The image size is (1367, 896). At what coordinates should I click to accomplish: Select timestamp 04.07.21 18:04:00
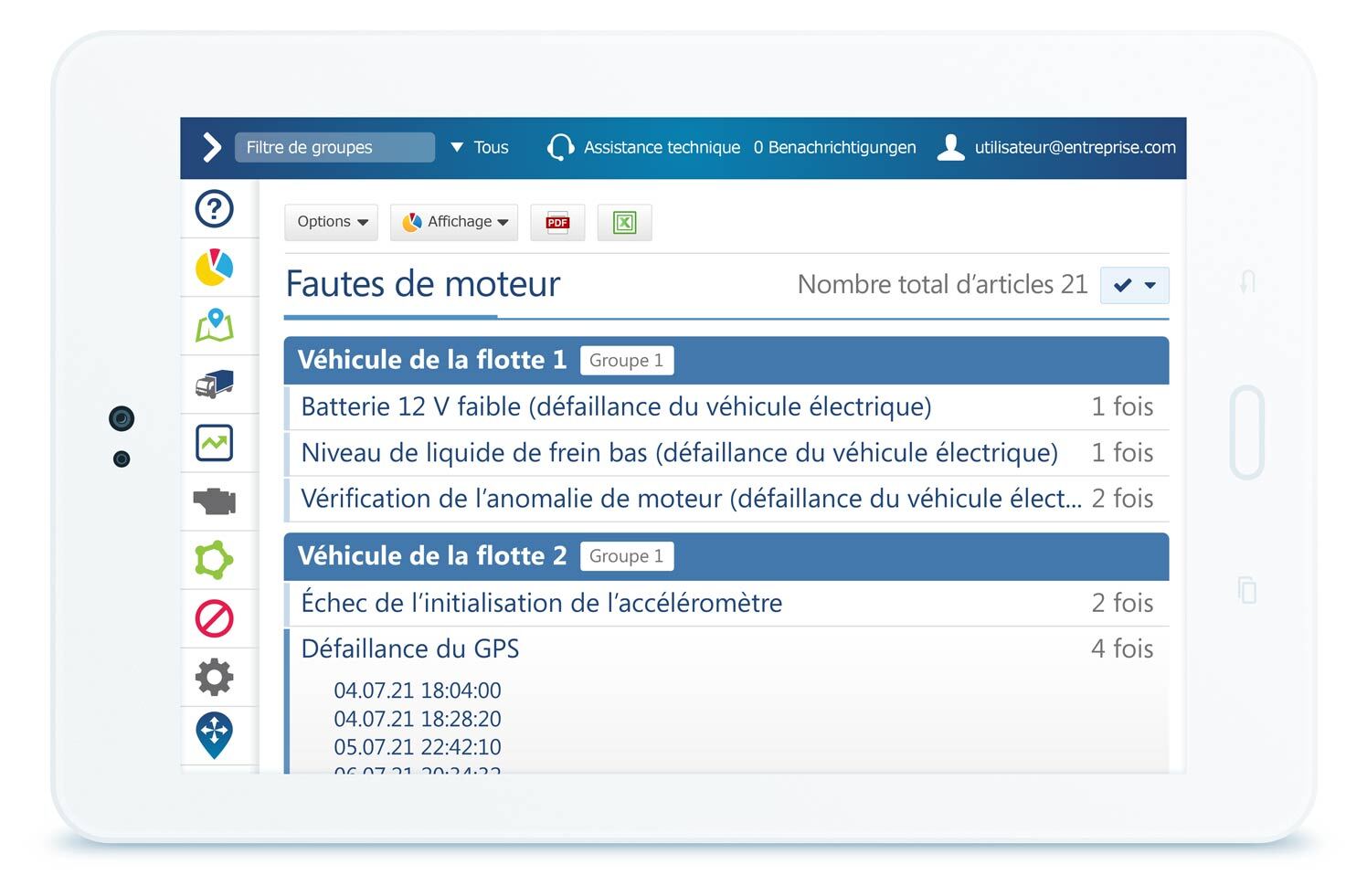click(x=418, y=690)
